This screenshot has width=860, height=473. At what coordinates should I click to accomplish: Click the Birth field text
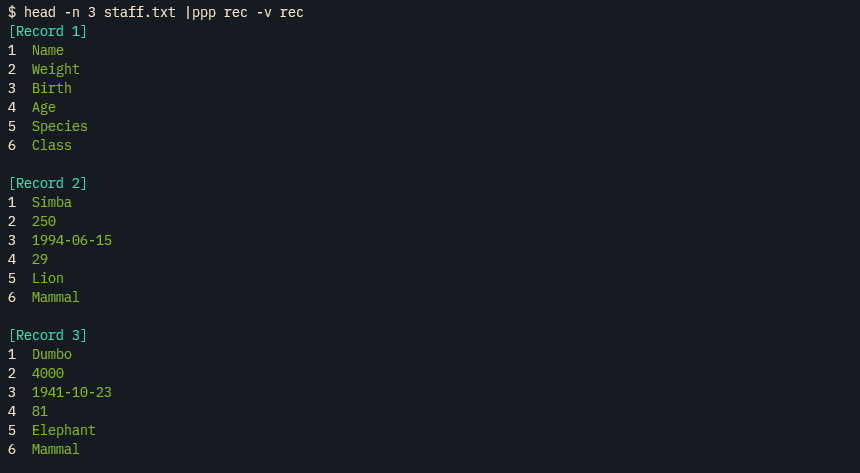(52, 88)
